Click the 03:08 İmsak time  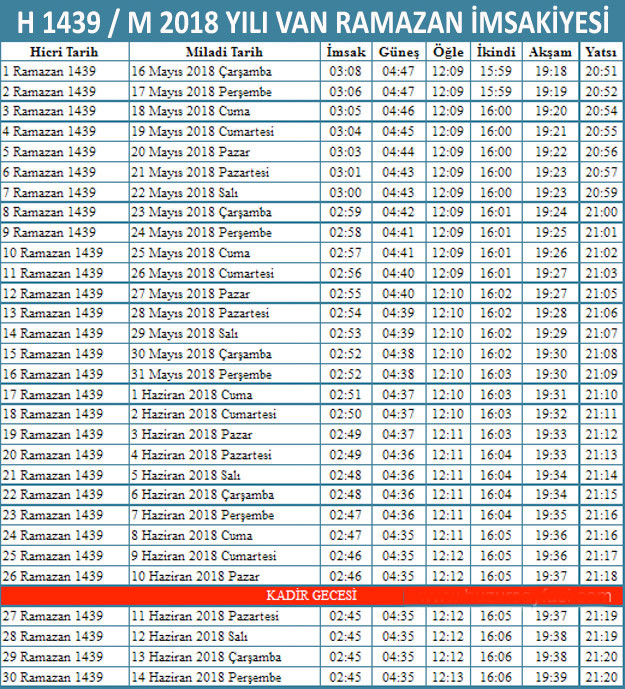[347, 71]
